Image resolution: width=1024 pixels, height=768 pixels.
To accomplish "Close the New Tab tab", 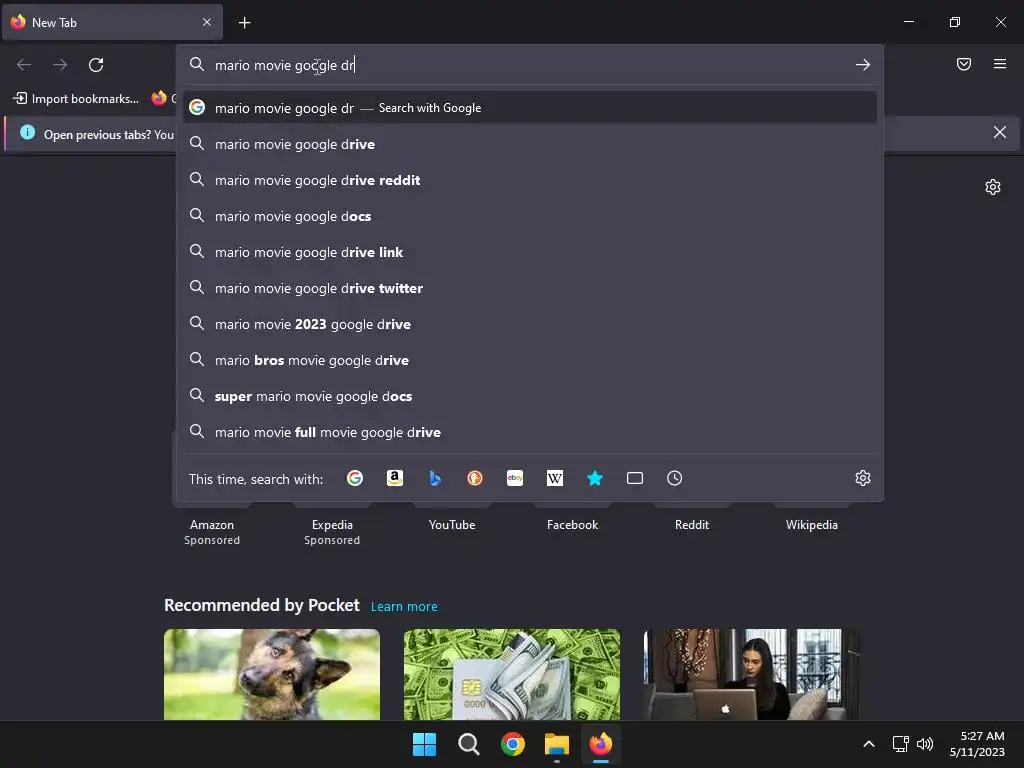I will click(206, 22).
